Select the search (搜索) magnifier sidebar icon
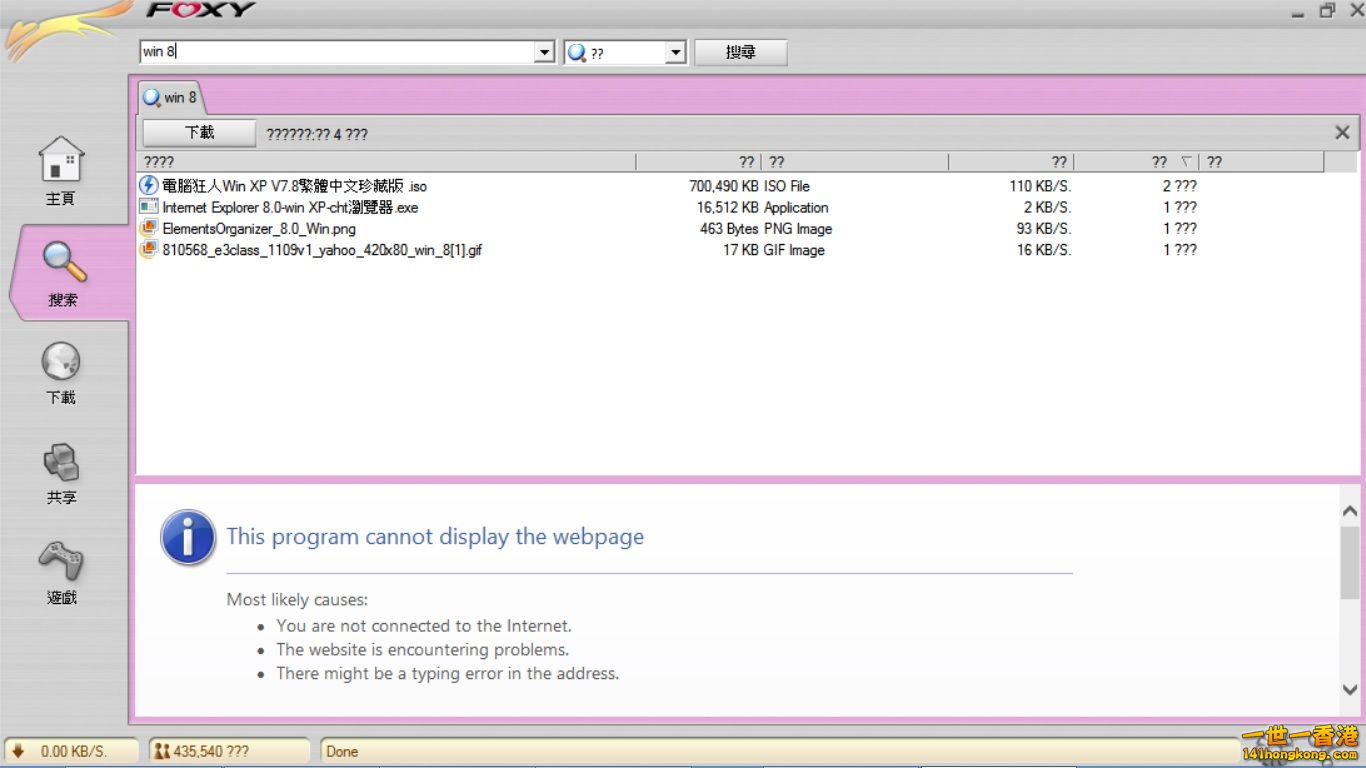Viewport: 1366px width, 768px height. click(x=63, y=263)
